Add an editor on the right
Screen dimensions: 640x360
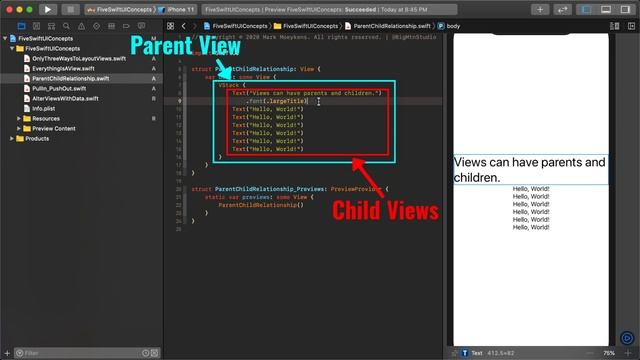click(631, 26)
